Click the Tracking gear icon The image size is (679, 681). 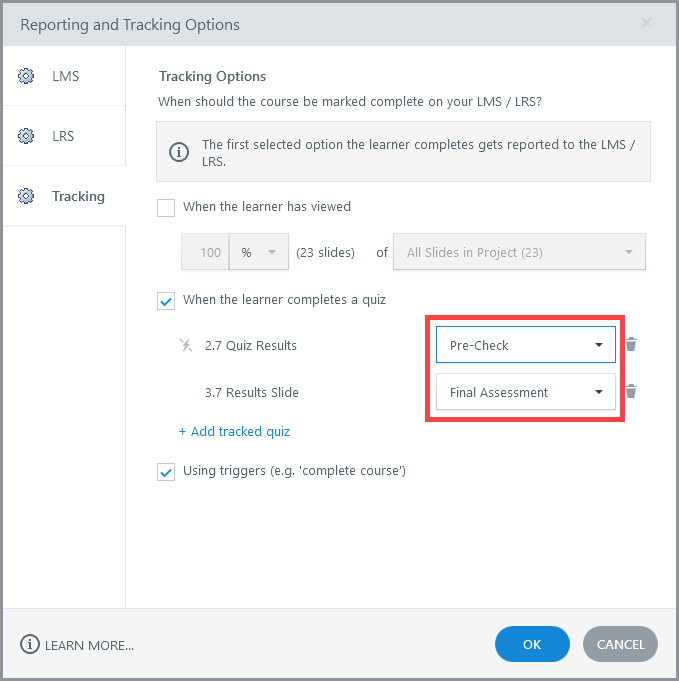click(x=27, y=196)
